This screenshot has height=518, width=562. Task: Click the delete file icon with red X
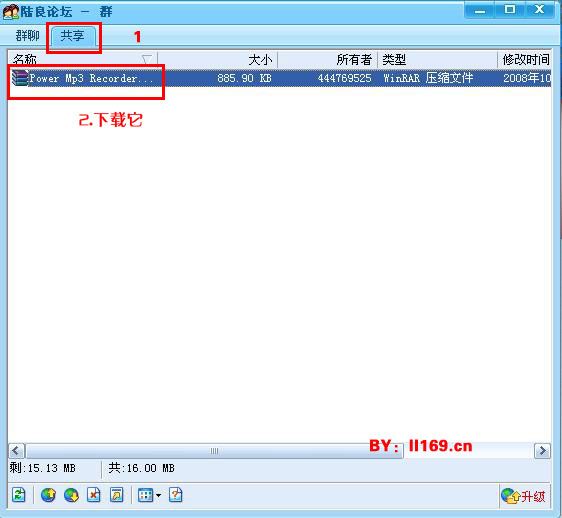(x=94, y=495)
